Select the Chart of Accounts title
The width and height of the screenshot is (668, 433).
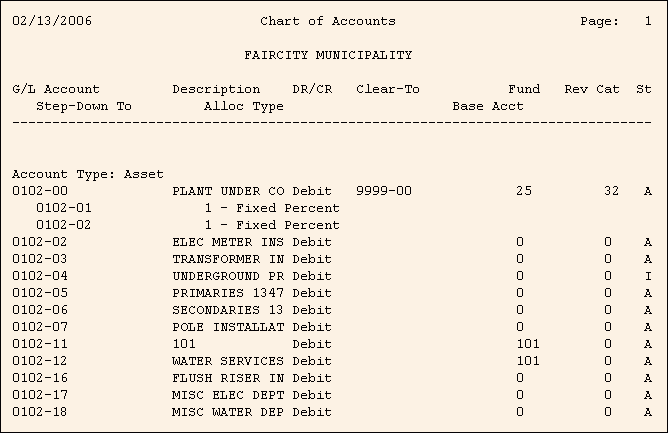point(327,21)
